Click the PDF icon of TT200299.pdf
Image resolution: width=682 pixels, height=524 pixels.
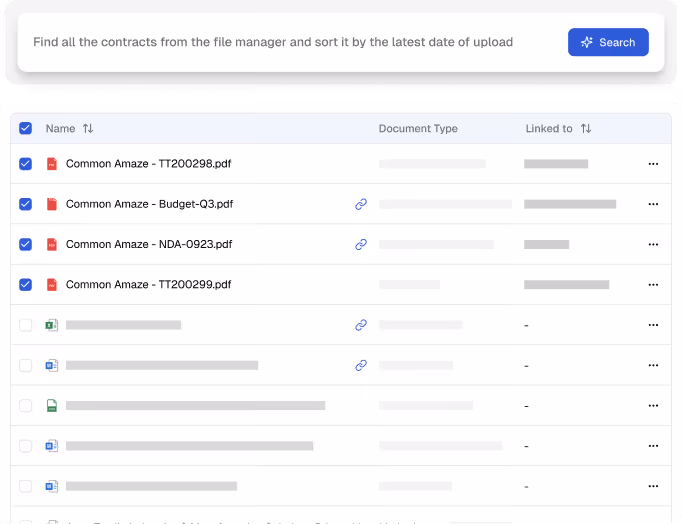point(52,285)
